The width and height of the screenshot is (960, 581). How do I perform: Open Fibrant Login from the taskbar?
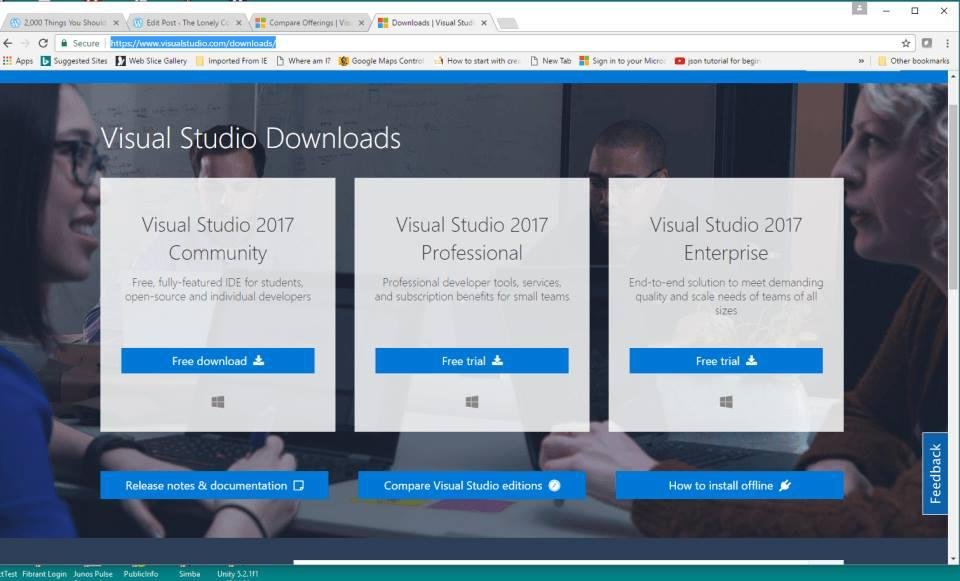44,574
